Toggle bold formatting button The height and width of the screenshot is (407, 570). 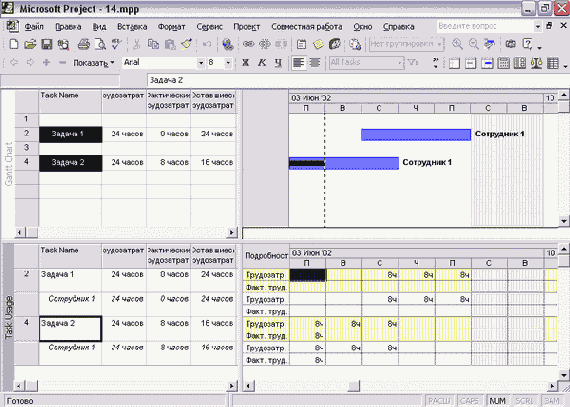click(246, 63)
